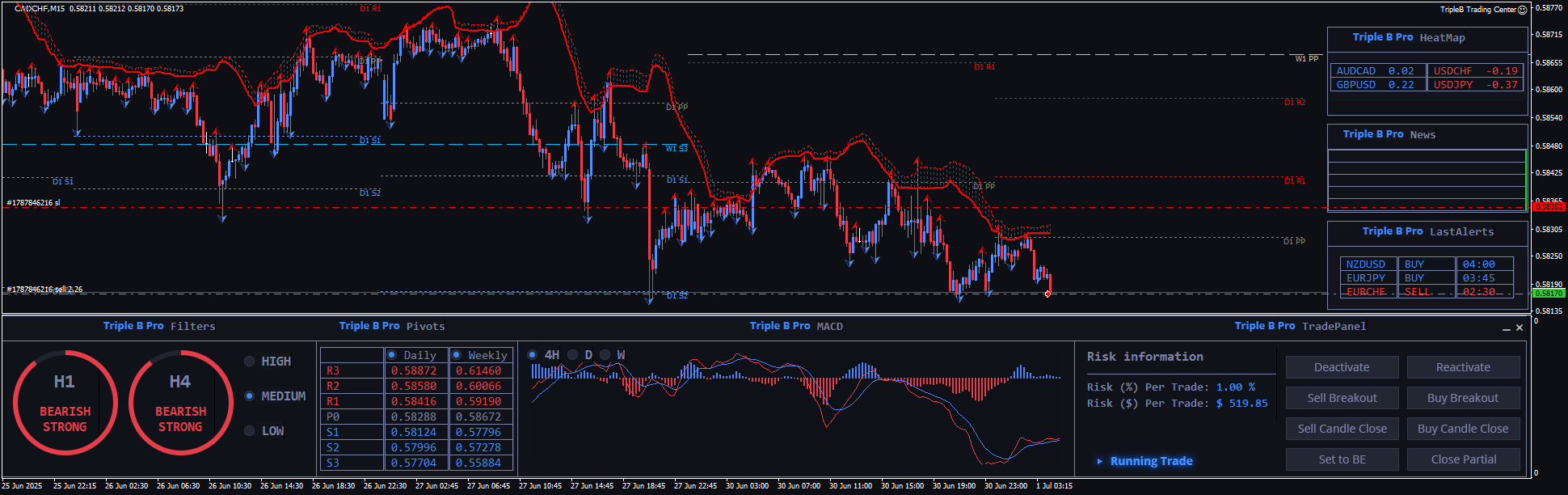Toggle the Daily pivots radio button
1568x495 pixels.
pos(392,355)
